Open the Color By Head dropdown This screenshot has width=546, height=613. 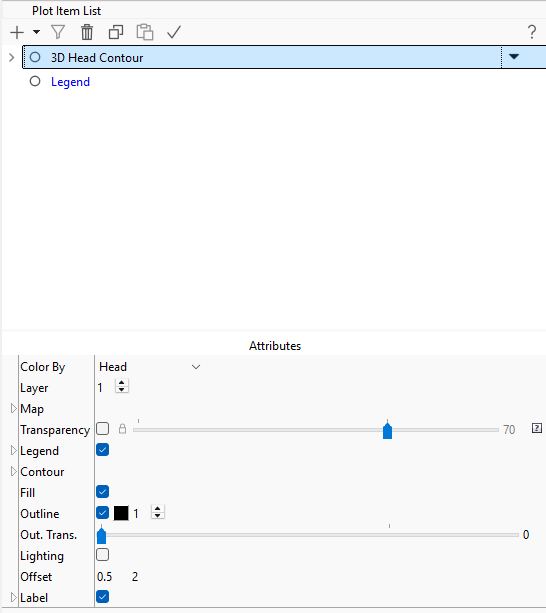pos(150,367)
